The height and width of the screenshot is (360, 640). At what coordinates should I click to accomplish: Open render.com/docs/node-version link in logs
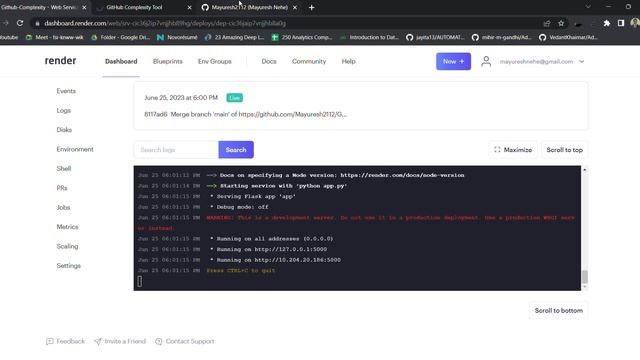click(x=402, y=175)
